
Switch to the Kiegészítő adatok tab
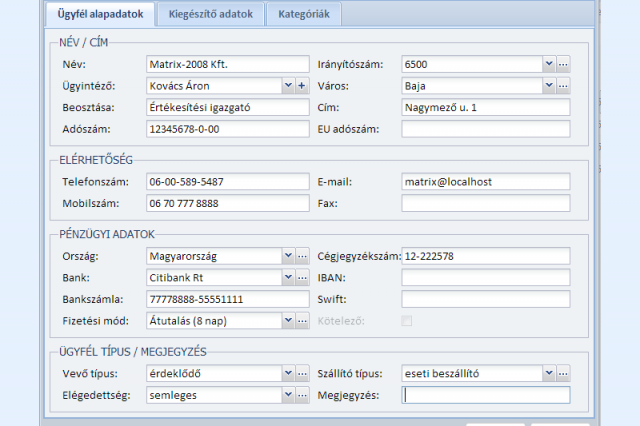coord(210,15)
